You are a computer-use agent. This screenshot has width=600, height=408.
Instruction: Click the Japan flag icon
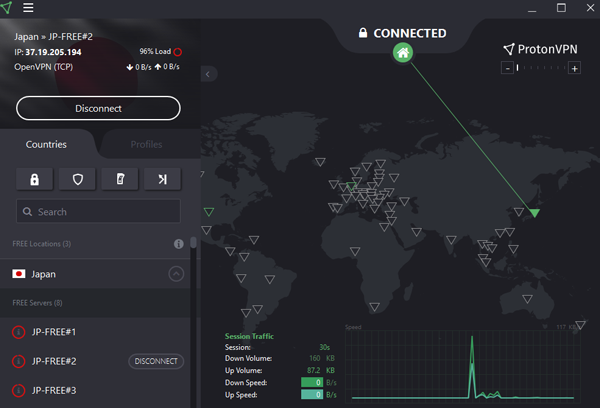(19, 274)
